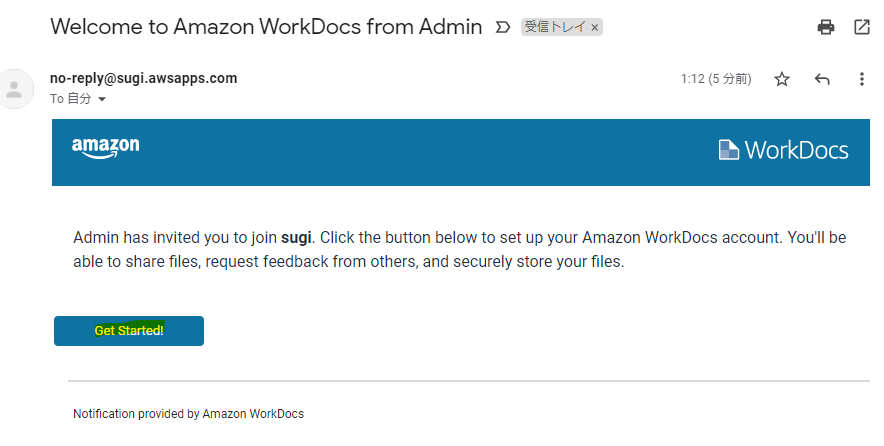The width and height of the screenshot is (884, 446).
Task: Click the reply arrow icon
Action: 822,79
